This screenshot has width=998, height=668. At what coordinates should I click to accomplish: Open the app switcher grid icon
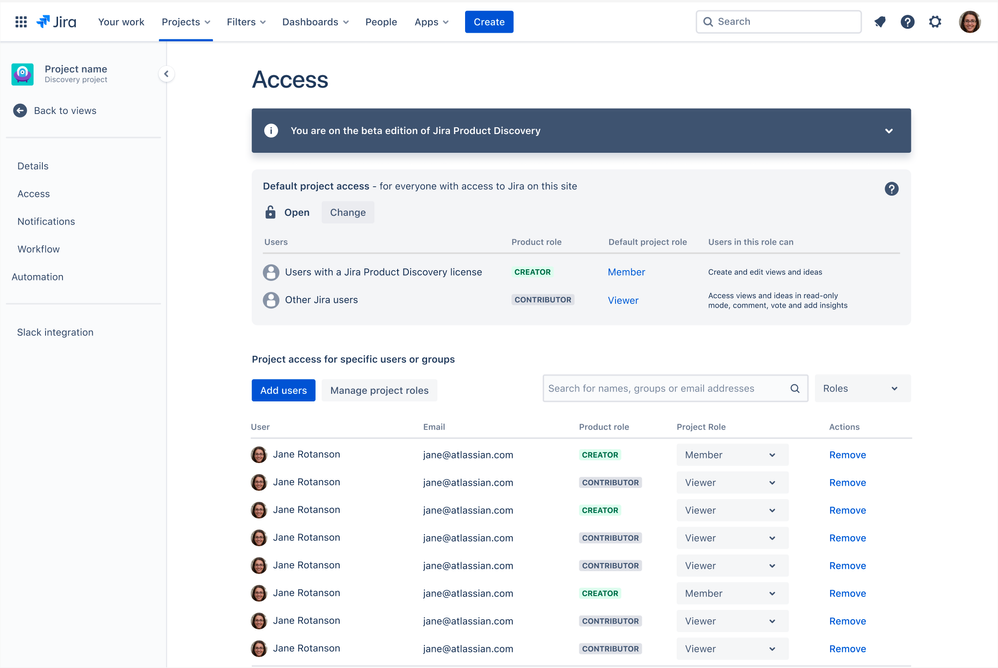pos(21,22)
